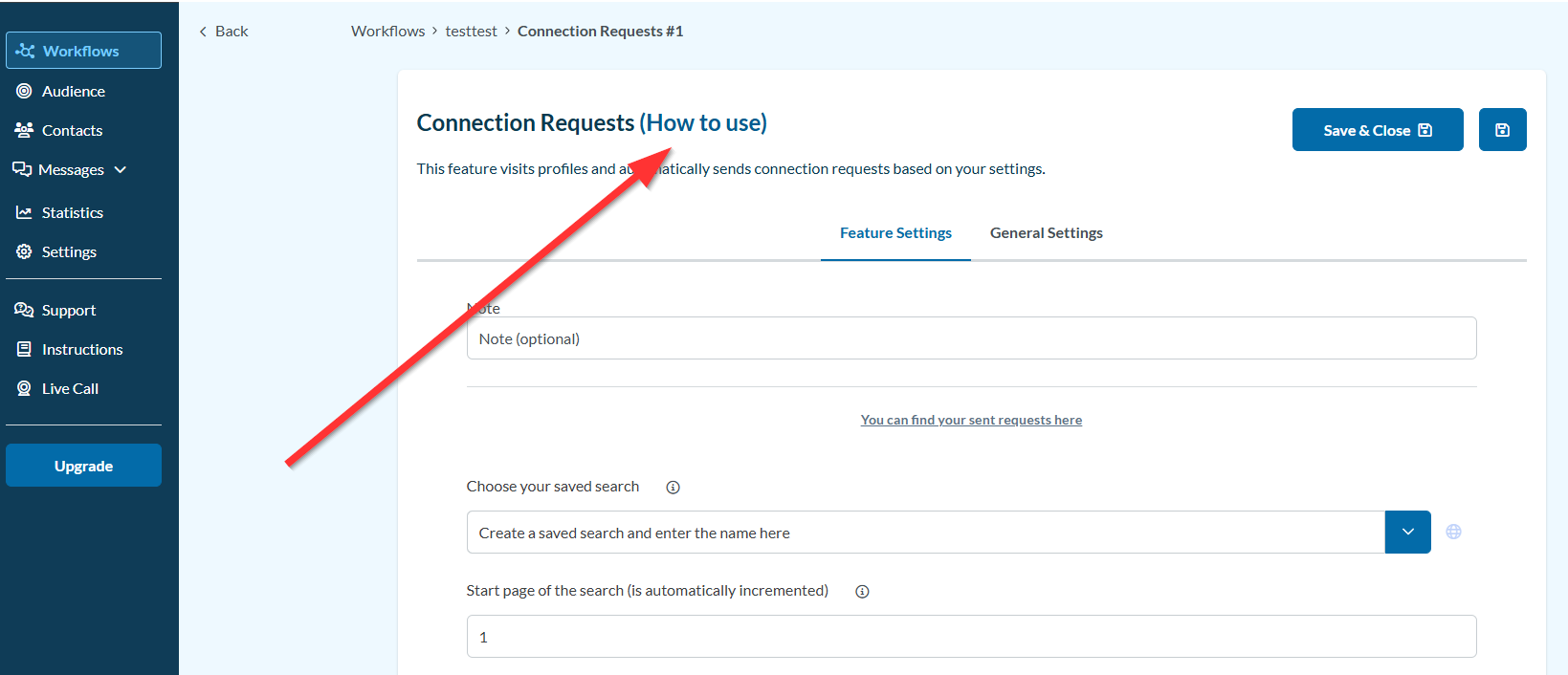
Task: Open the saved search dropdown arrow
Action: click(x=1407, y=532)
